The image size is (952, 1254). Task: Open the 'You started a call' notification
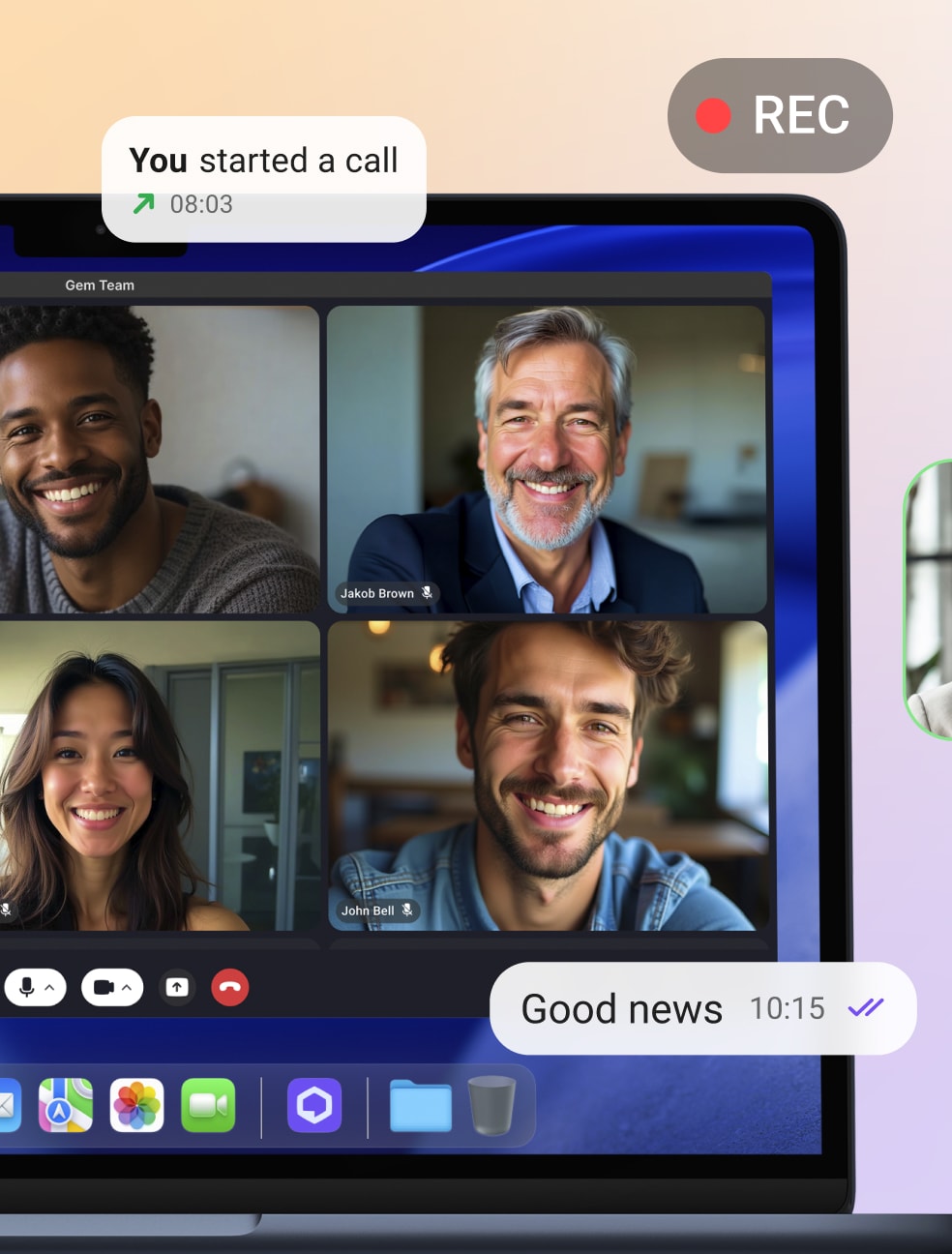coord(263,178)
